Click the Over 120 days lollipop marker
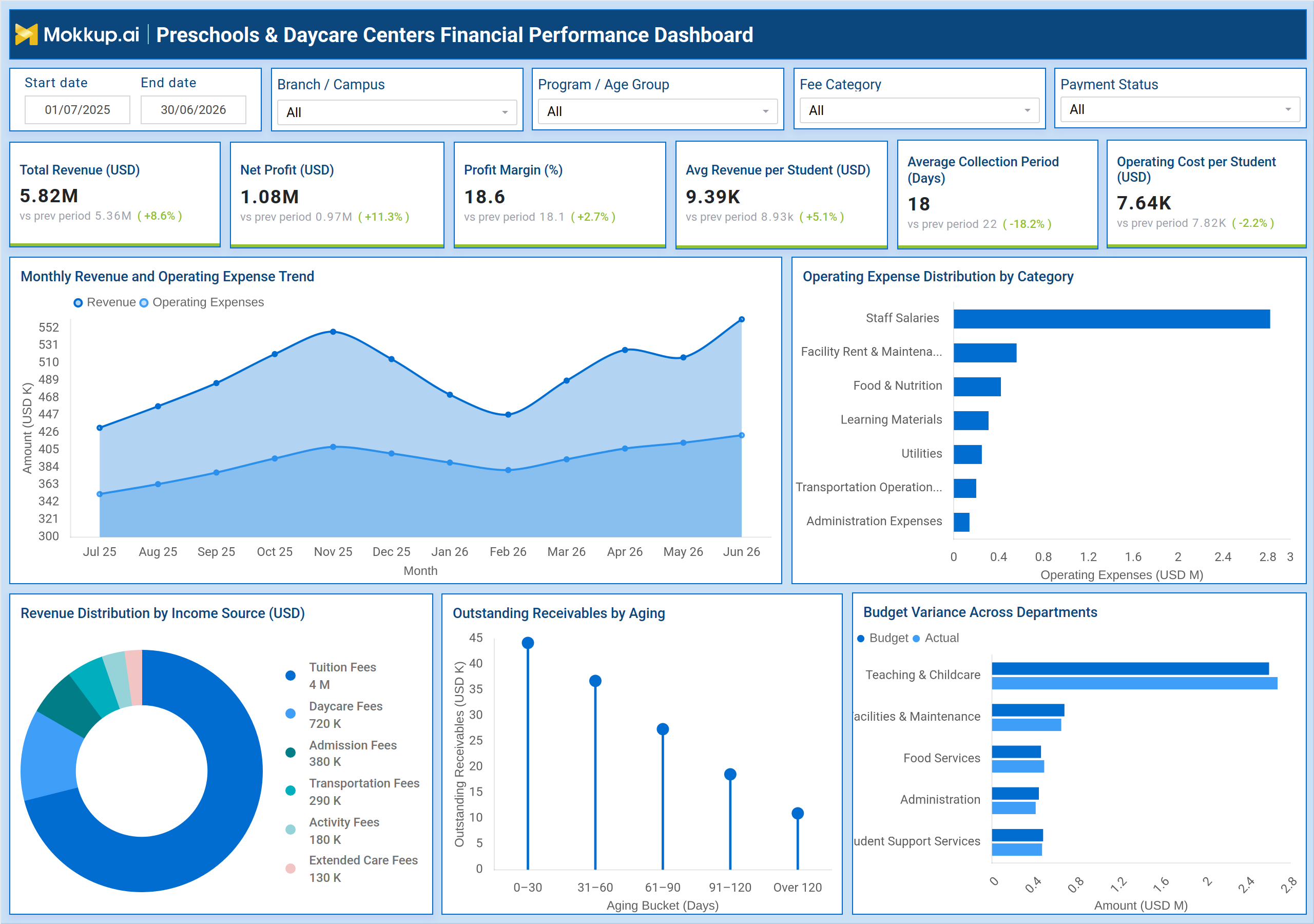Viewport: 1314px width, 924px height. point(798,813)
